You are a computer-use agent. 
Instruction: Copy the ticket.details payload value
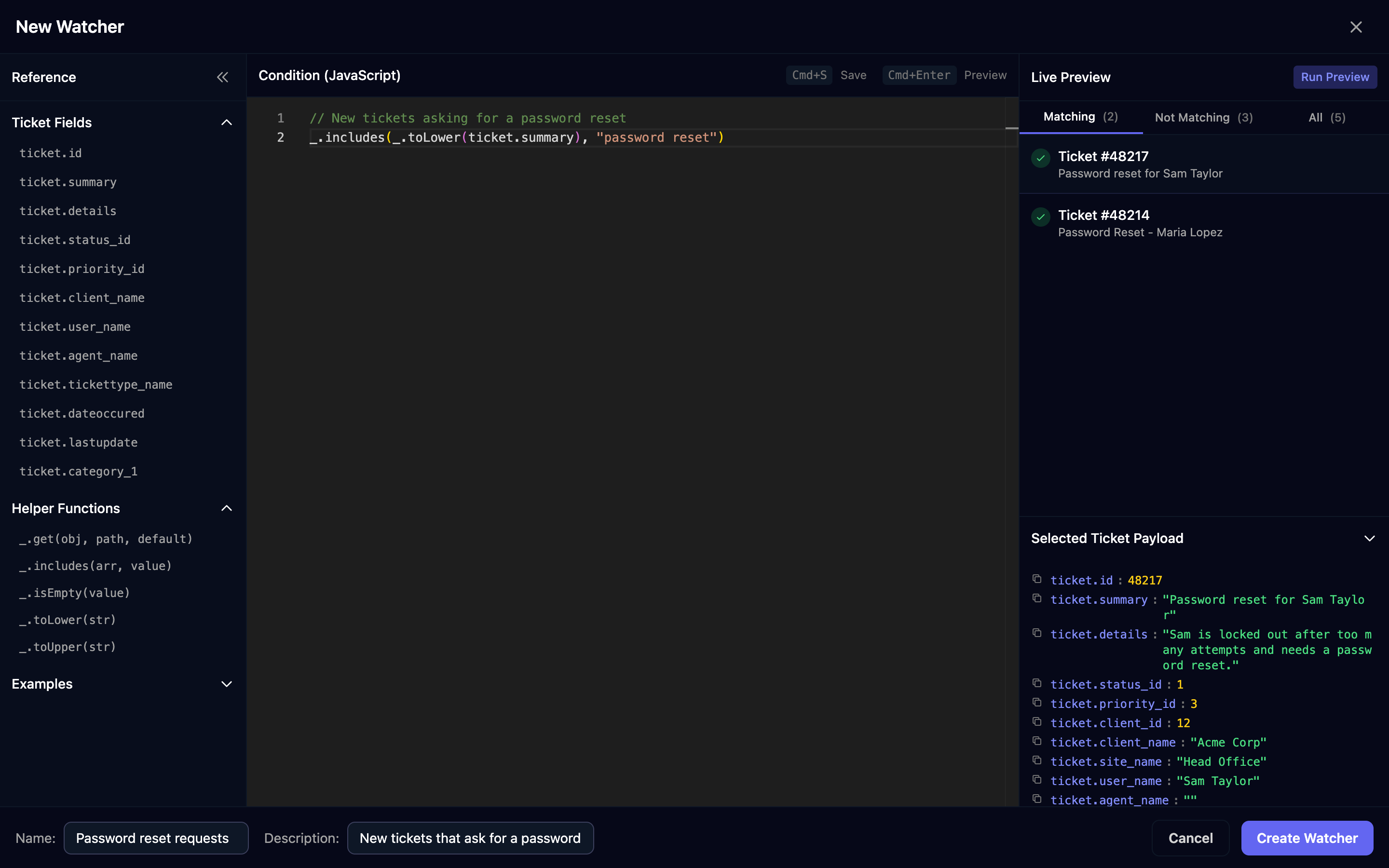coord(1036,633)
